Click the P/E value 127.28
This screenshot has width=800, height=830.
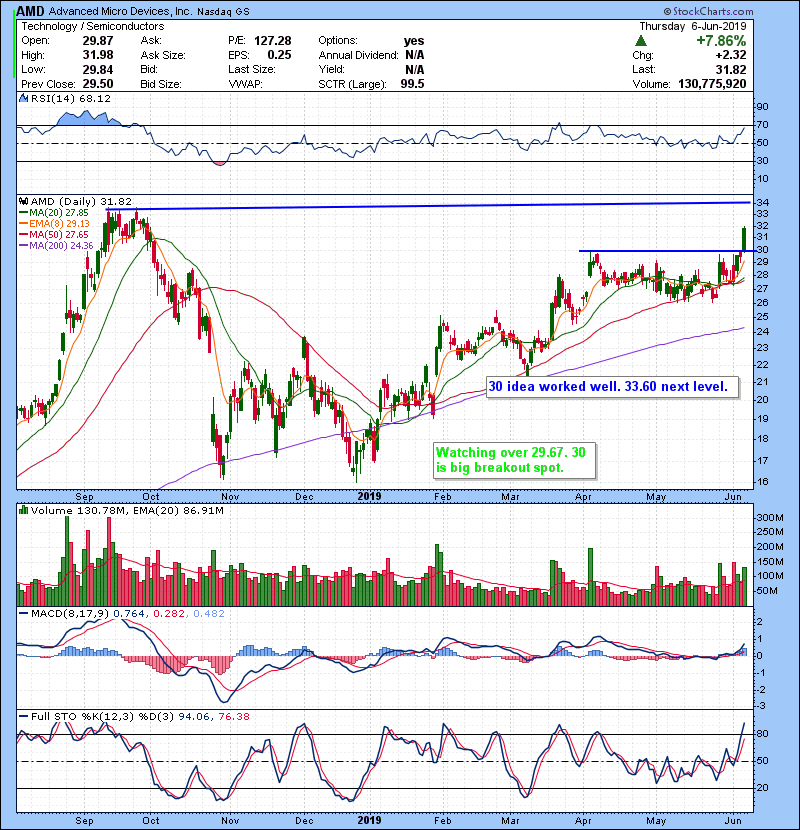click(273, 41)
